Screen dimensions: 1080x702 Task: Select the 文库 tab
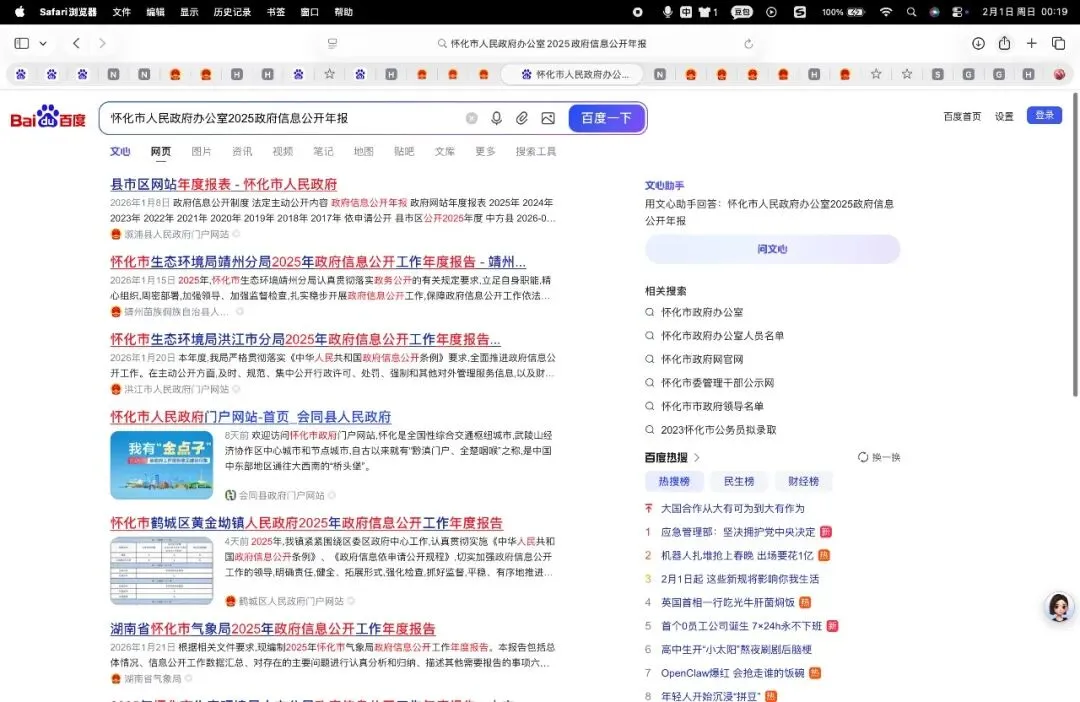[444, 152]
